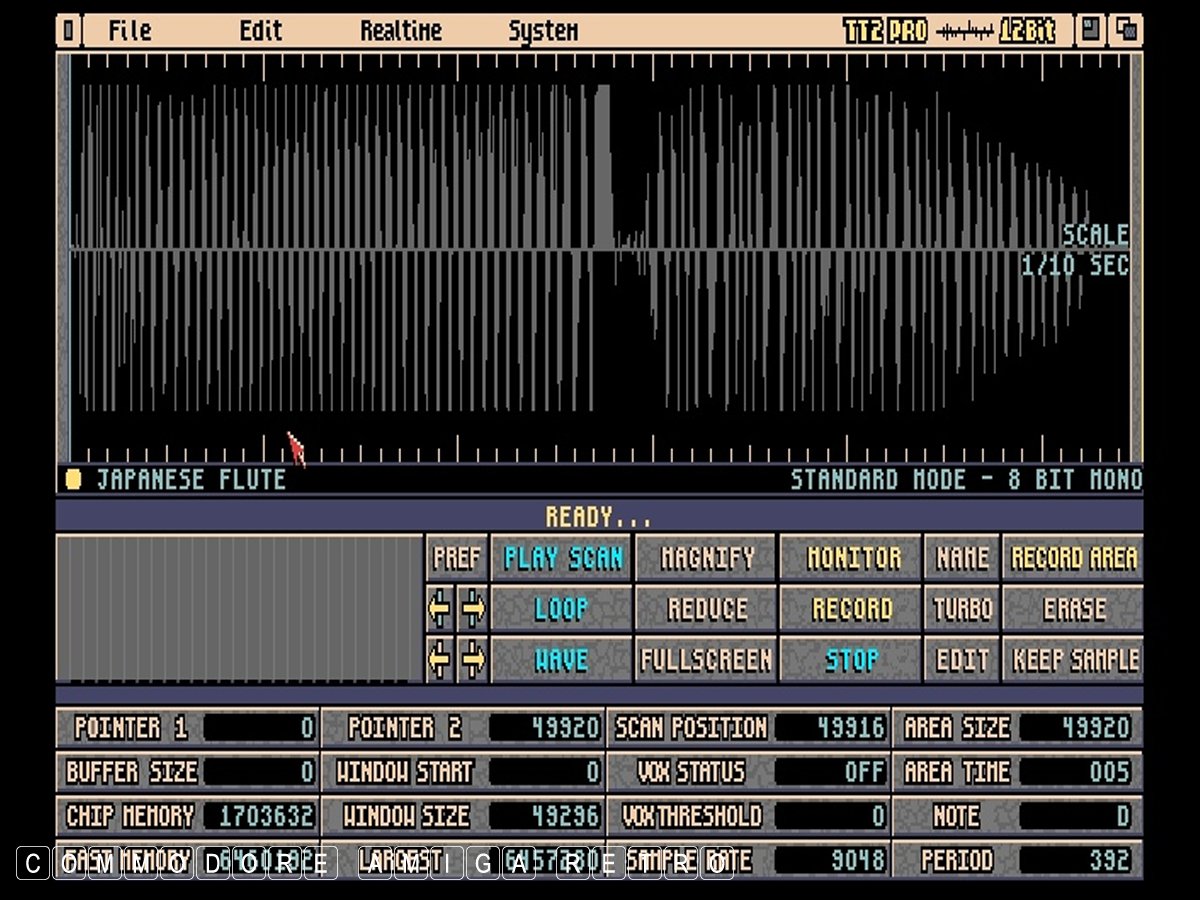Image resolution: width=1200 pixels, height=900 pixels.
Task: Click the window depth gadget in the title bar
Action: tap(1128, 31)
